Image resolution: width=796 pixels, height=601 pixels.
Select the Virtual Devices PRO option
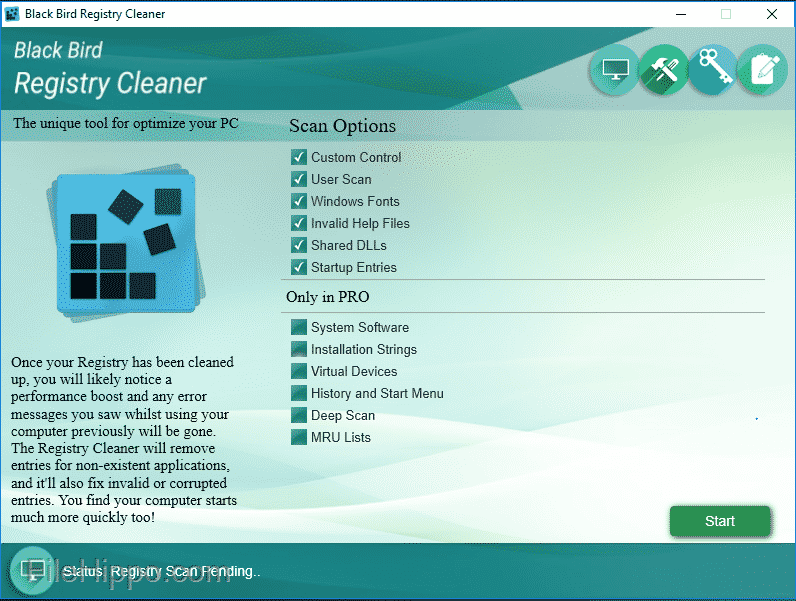pos(299,371)
